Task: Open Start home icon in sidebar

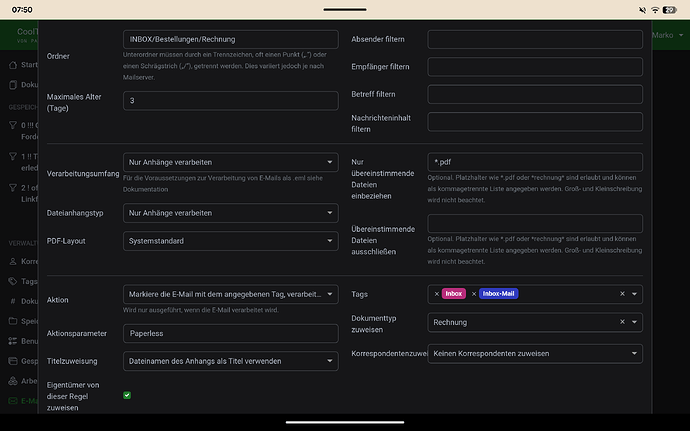Action: tap(13, 65)
